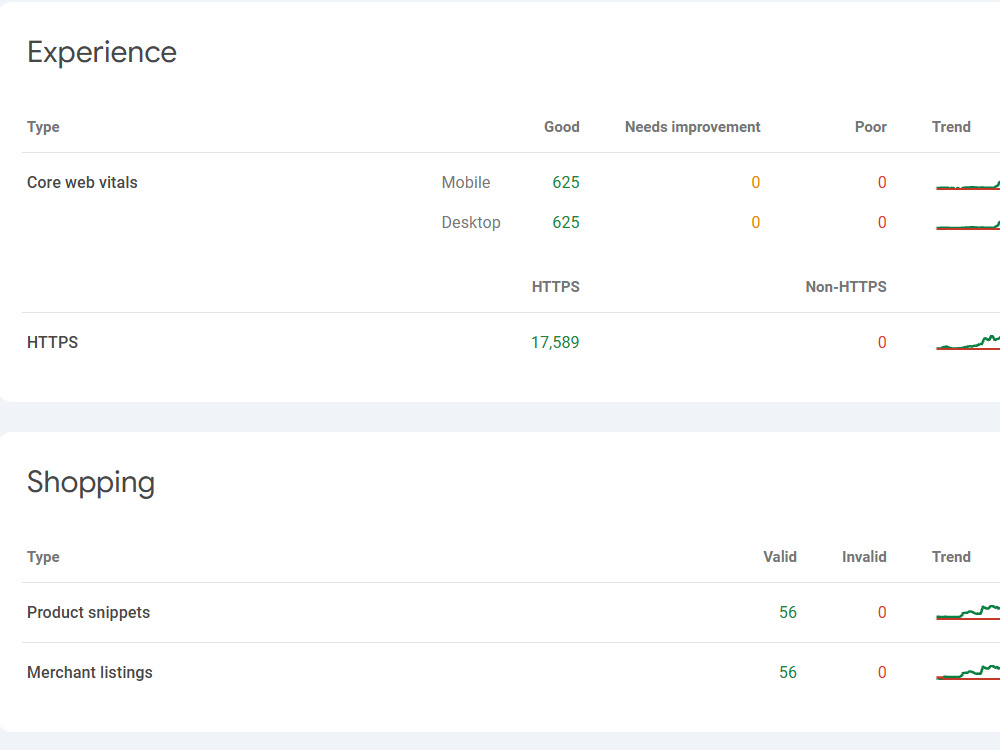Open Desktop needs improvement count 0
This screenshot has width=1000, height=750.
(755, 223)
